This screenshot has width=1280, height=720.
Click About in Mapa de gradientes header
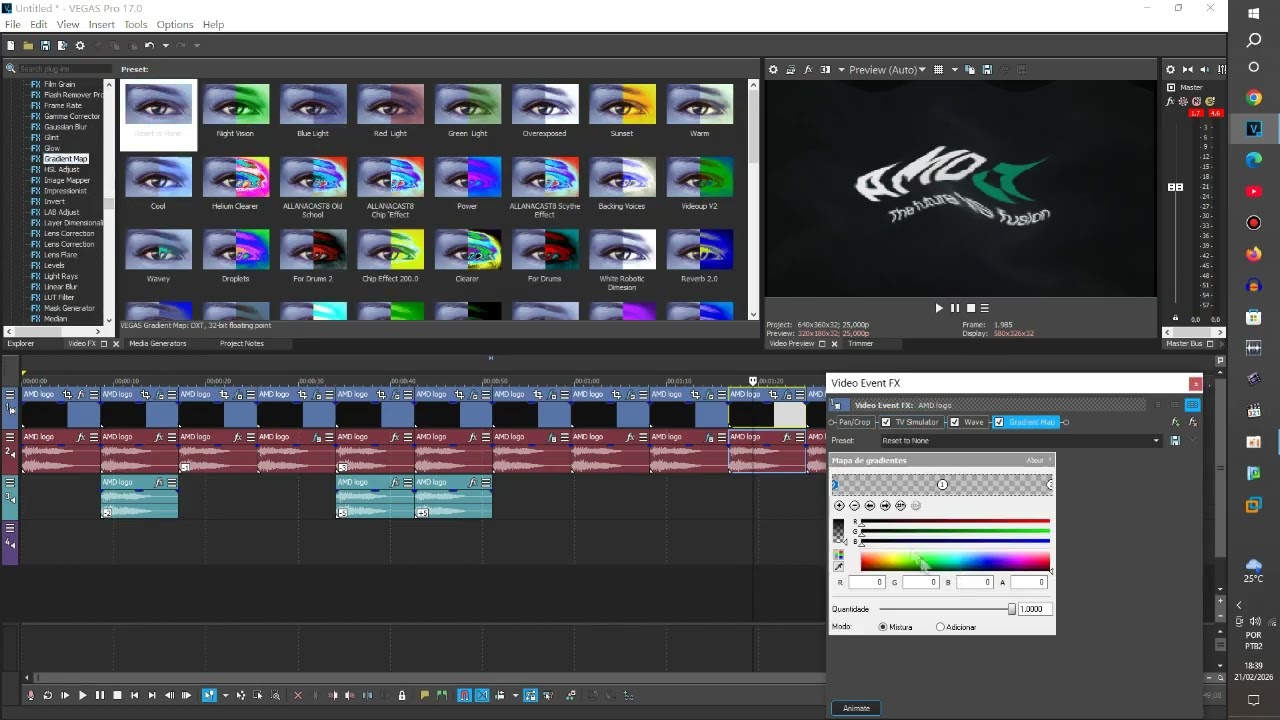click(1035, 460)
